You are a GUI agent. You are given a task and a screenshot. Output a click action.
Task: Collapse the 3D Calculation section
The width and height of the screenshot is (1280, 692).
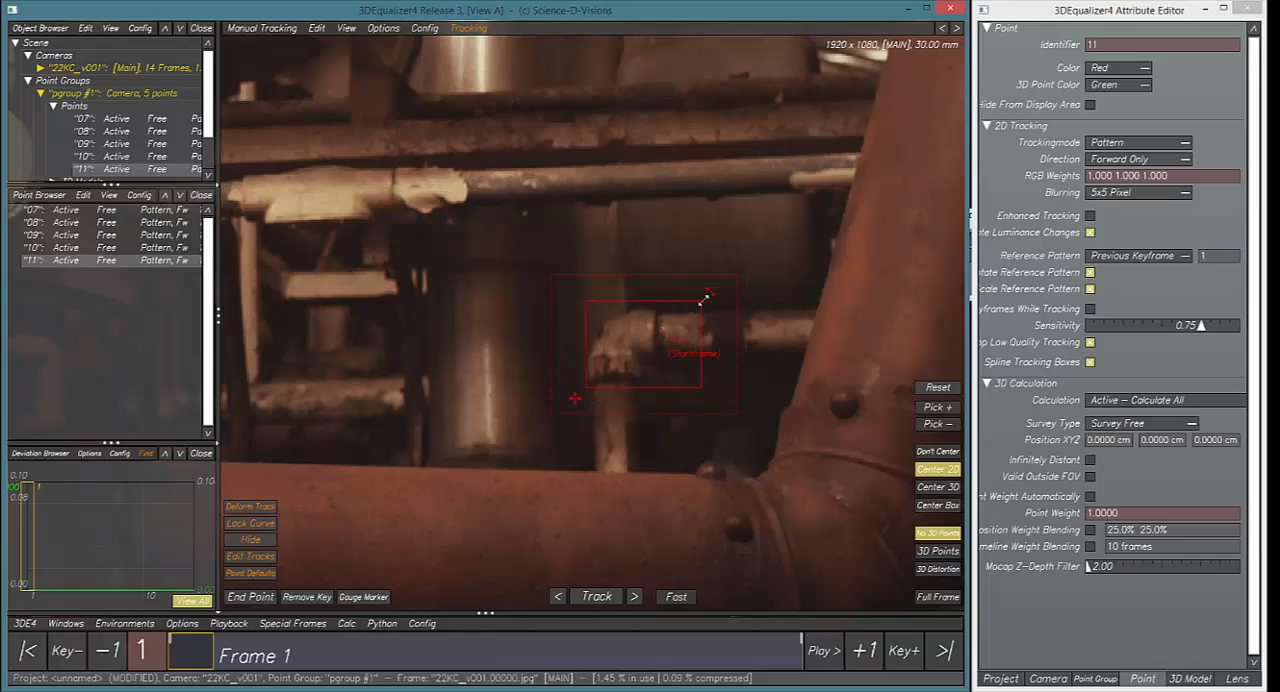coord(987,383)
